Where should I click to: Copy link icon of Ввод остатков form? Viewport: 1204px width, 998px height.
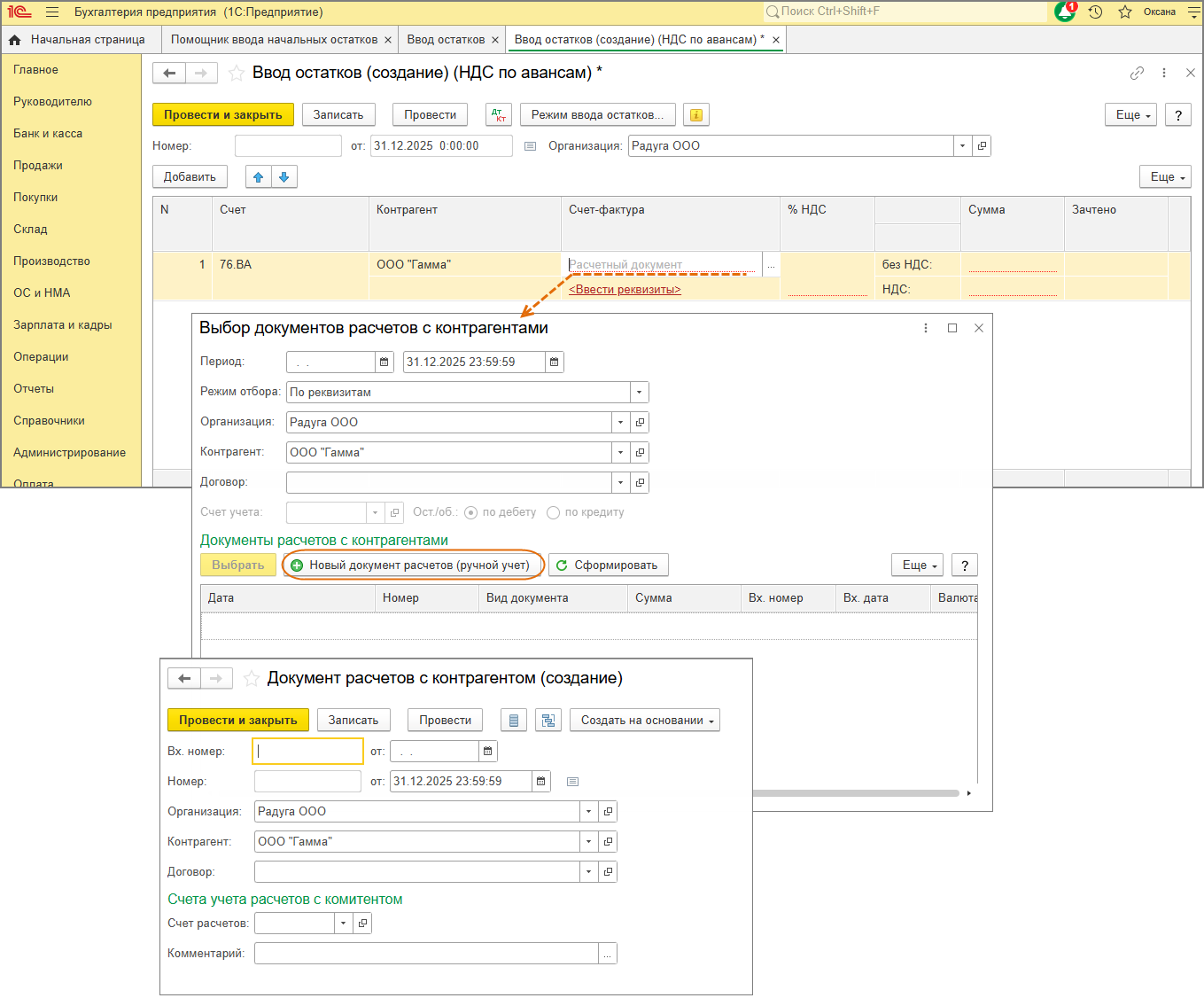tap(1137, 74)
